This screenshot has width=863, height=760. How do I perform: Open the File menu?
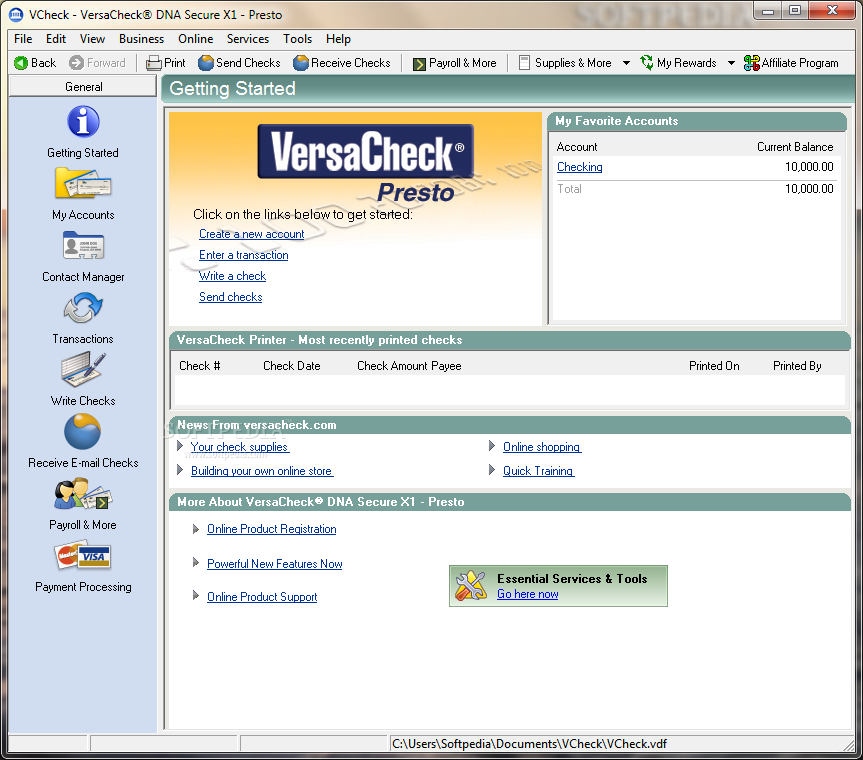23,39
